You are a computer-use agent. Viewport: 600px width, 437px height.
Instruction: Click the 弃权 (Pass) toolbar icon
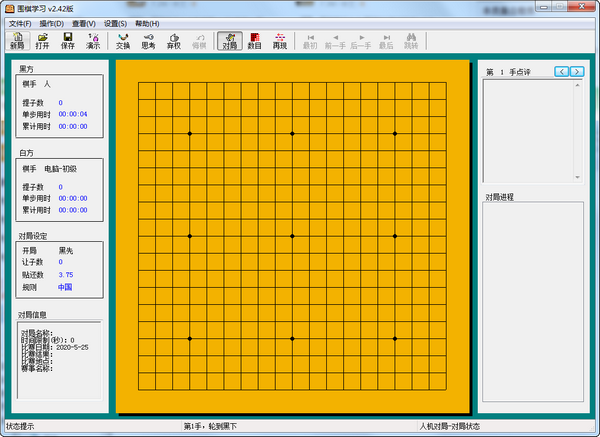[x=174, y=40]
